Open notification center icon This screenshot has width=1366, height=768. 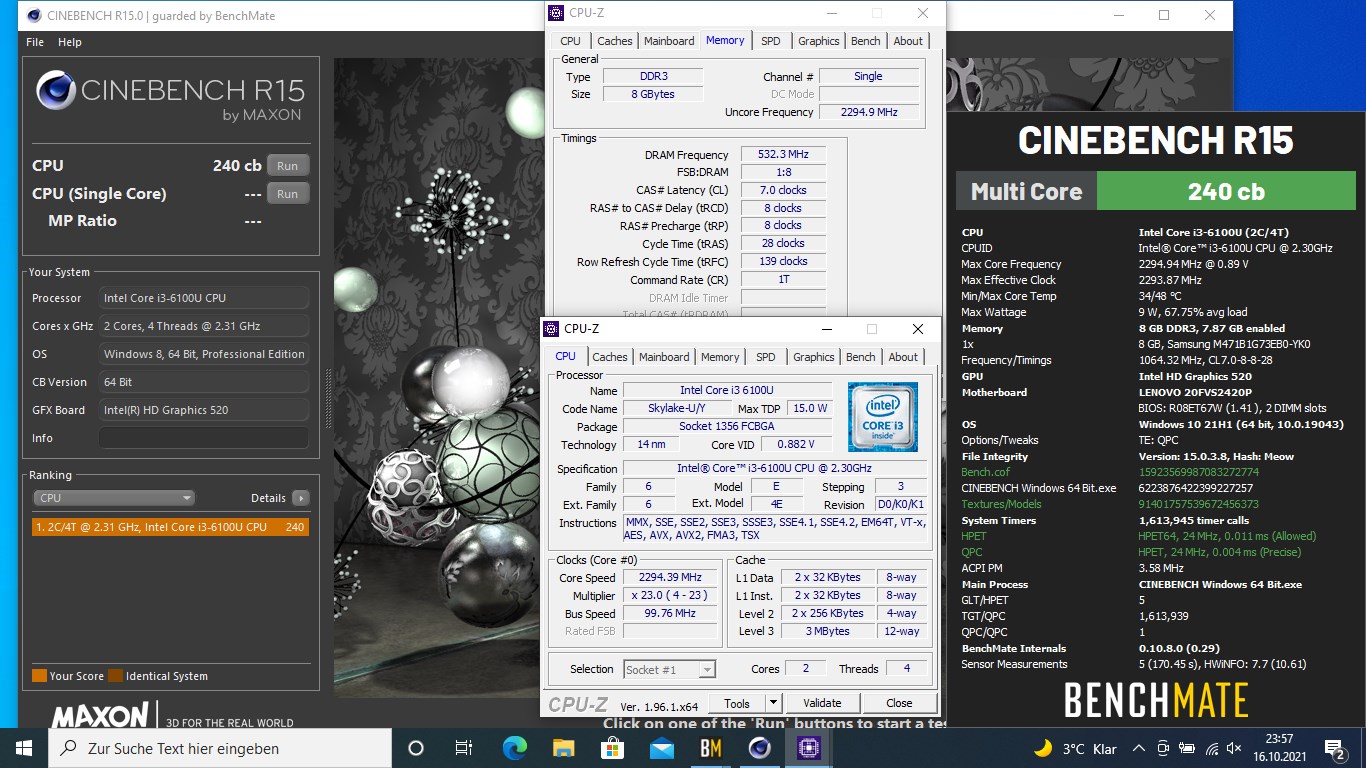pos(1335,748)
